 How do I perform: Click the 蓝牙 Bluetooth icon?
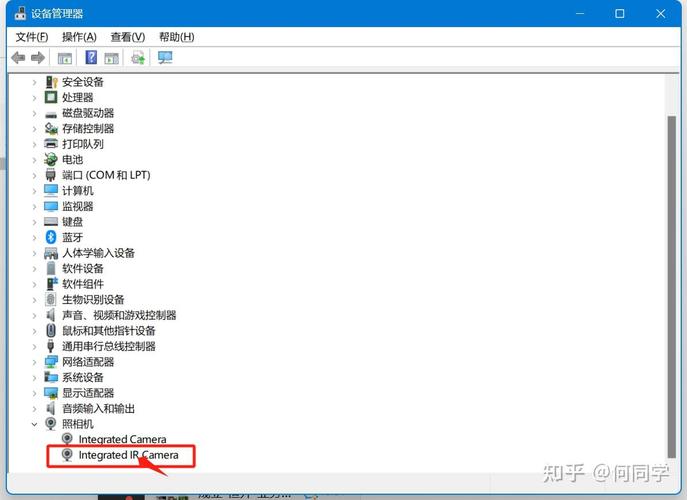point(51,237)
